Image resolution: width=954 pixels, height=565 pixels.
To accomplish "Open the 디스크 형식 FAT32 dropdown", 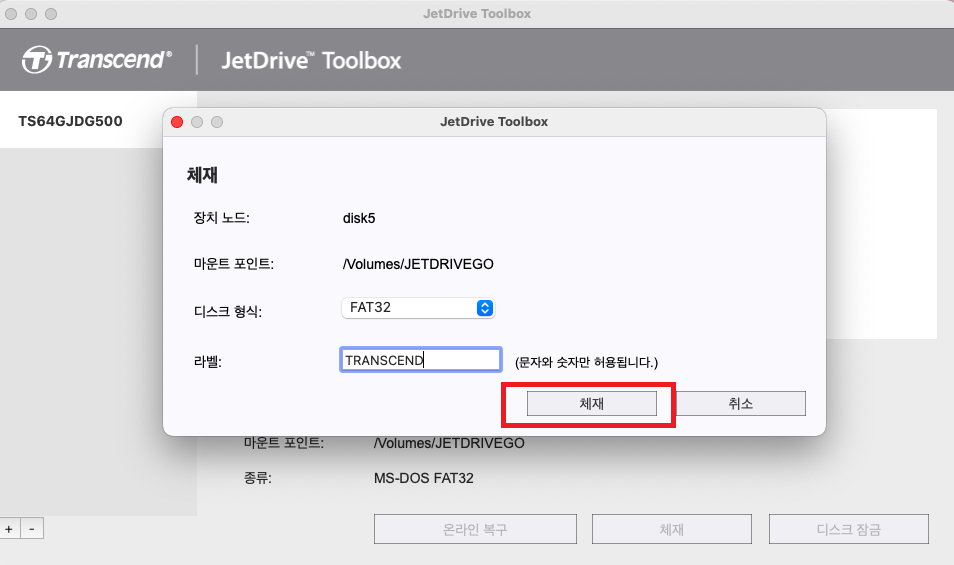I will pos(418,308).
